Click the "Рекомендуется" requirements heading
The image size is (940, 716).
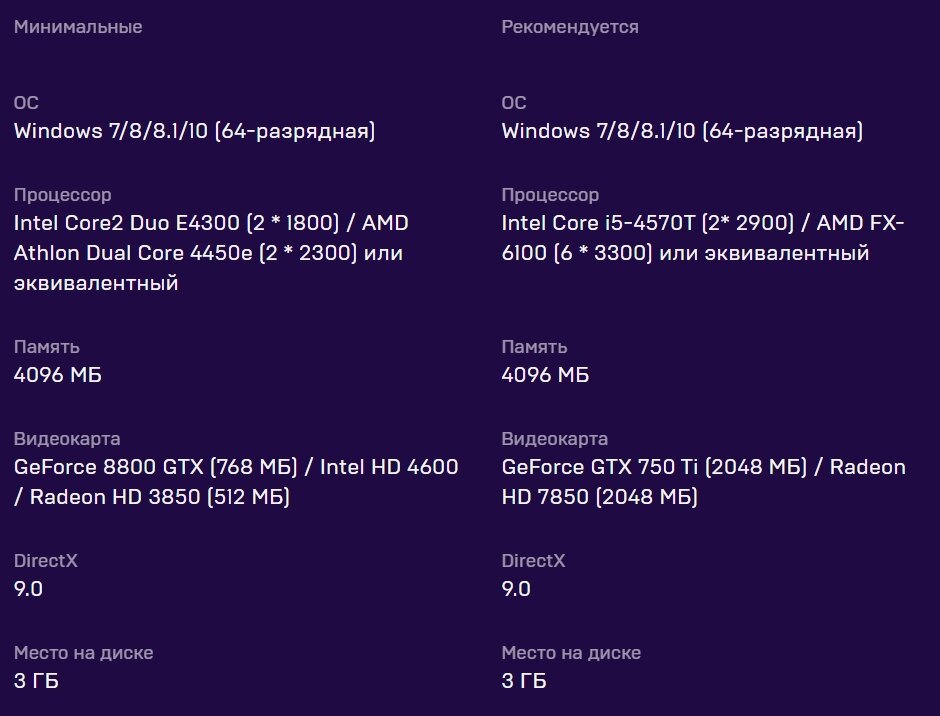tap(569, 27)
